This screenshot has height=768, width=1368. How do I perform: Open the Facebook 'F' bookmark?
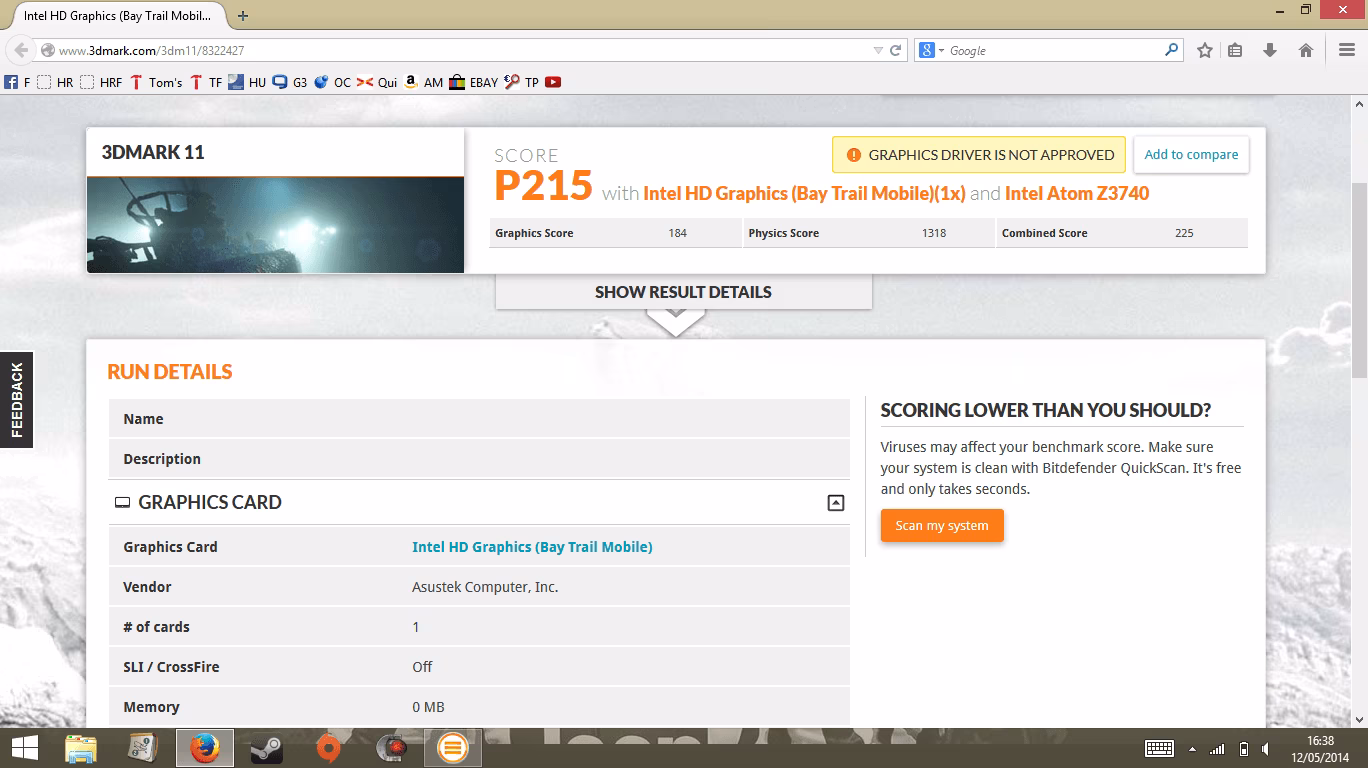click(17, 82)
